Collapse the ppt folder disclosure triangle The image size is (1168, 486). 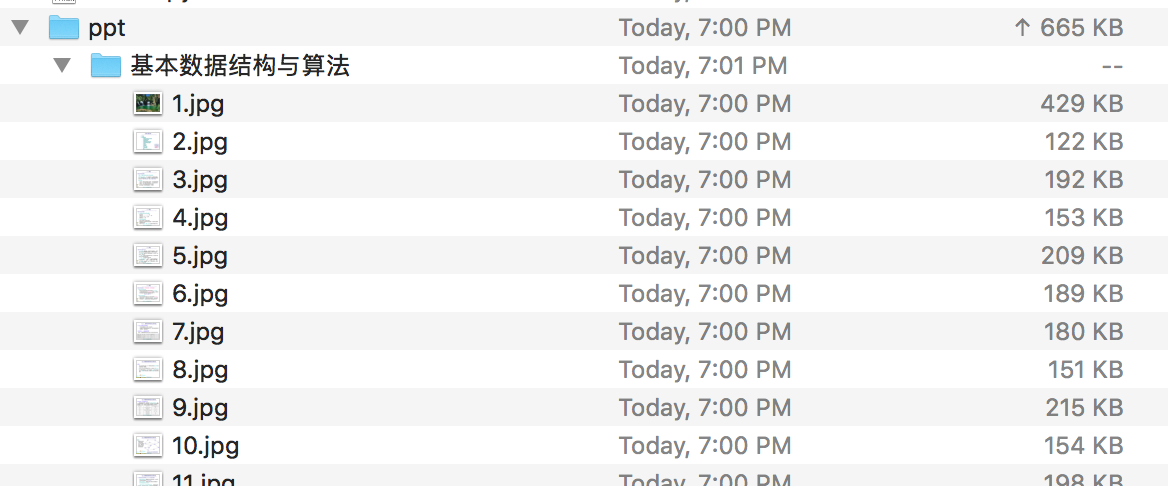point(20,28)
